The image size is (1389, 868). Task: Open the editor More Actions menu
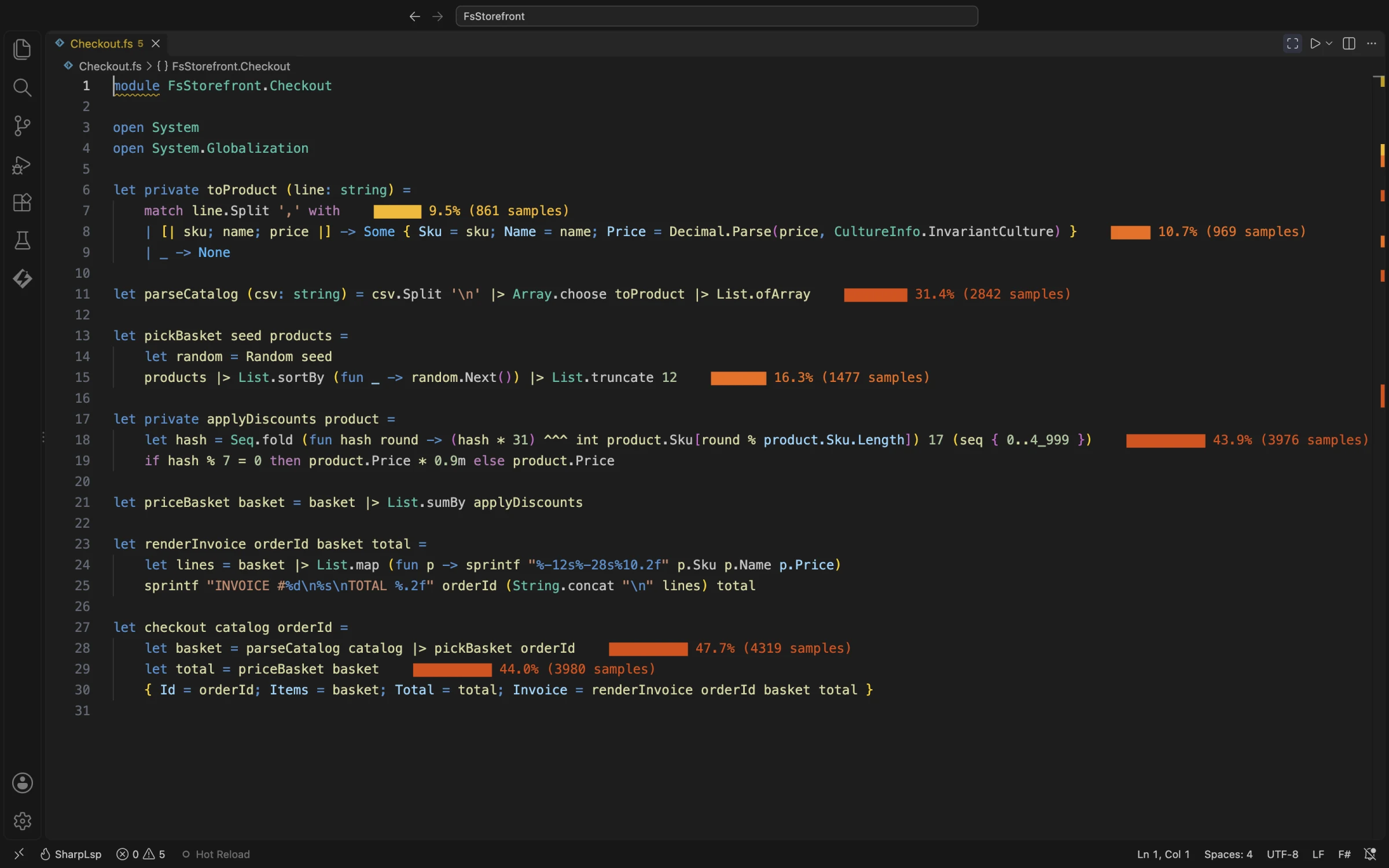[x=1372, y=43]
